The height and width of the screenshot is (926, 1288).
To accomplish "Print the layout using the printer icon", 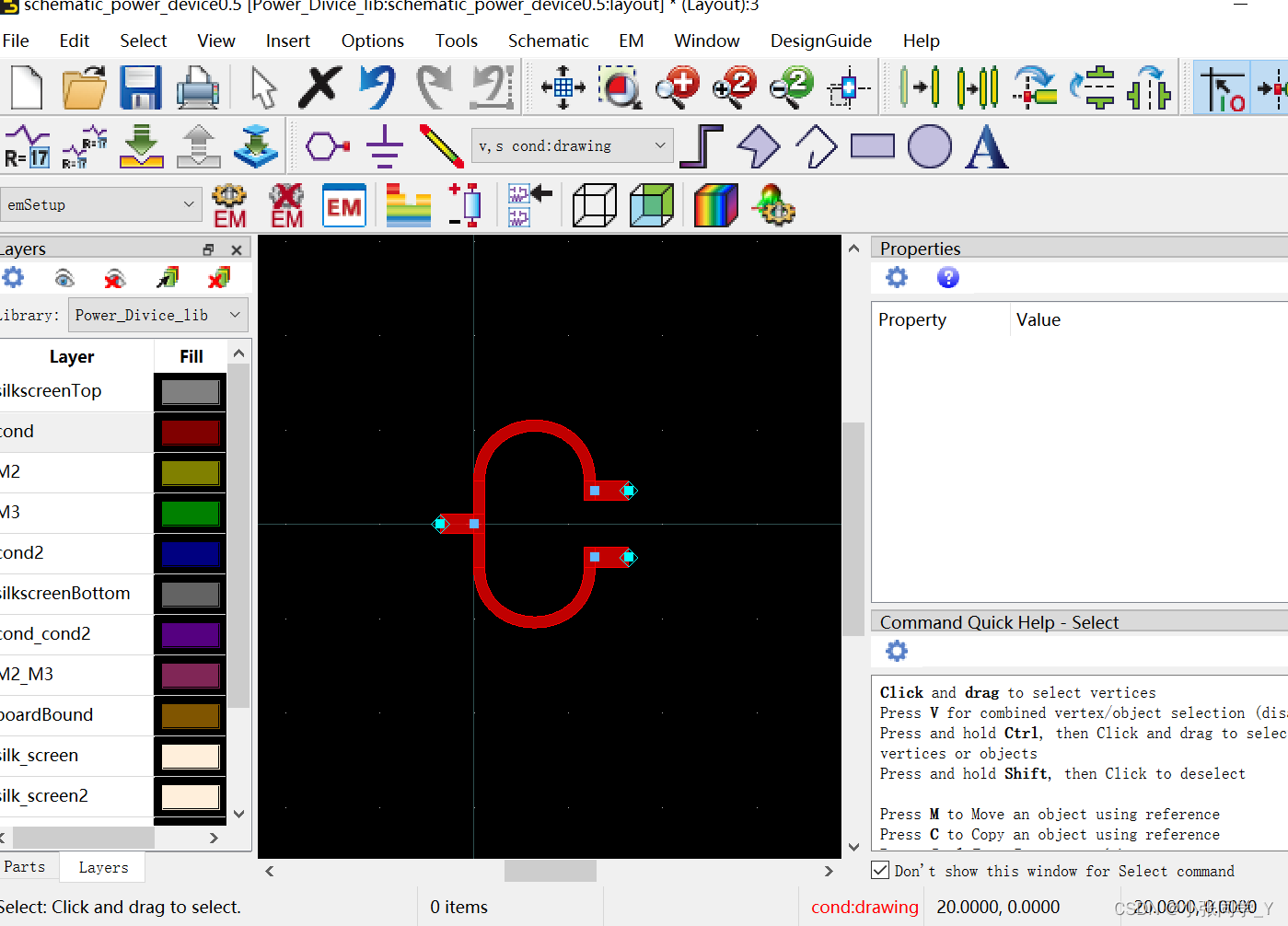I will coord(197,87).
